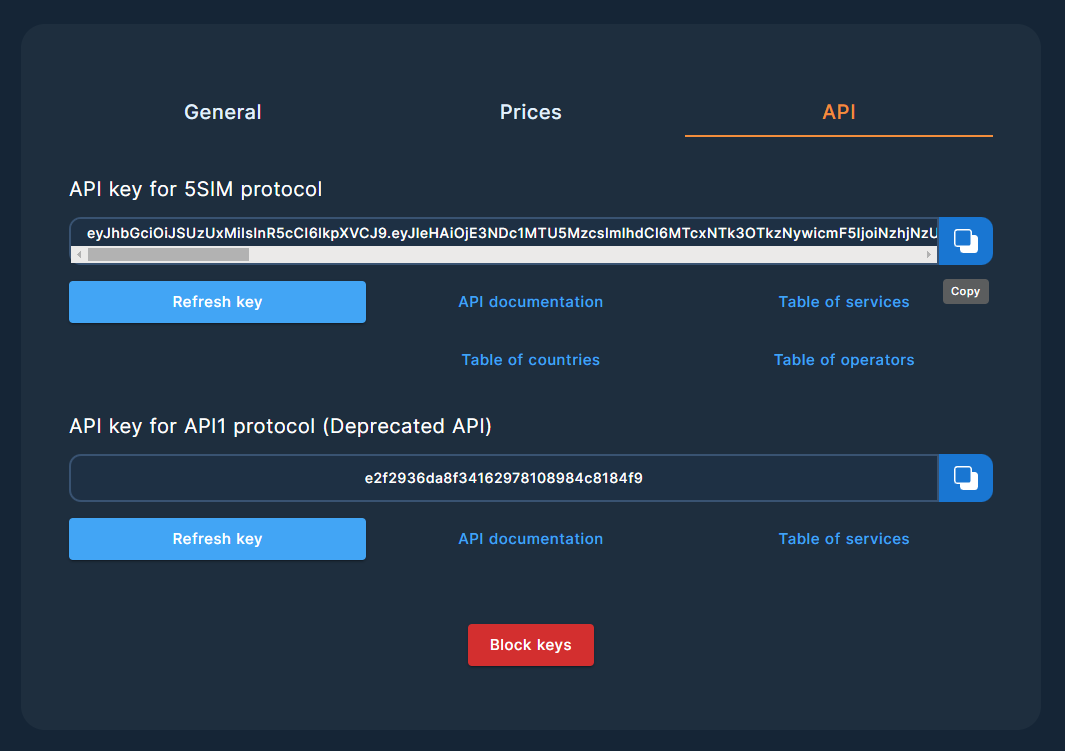Refresh the deprecated API1 protocol key
The image size is (1065, 751).
pos(217,538)
